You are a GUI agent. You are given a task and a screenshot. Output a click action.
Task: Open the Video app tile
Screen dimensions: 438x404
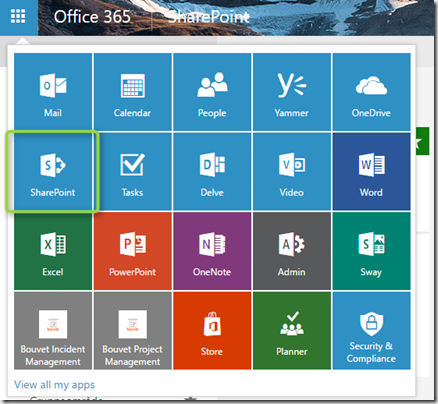click(x=292, y=172)
